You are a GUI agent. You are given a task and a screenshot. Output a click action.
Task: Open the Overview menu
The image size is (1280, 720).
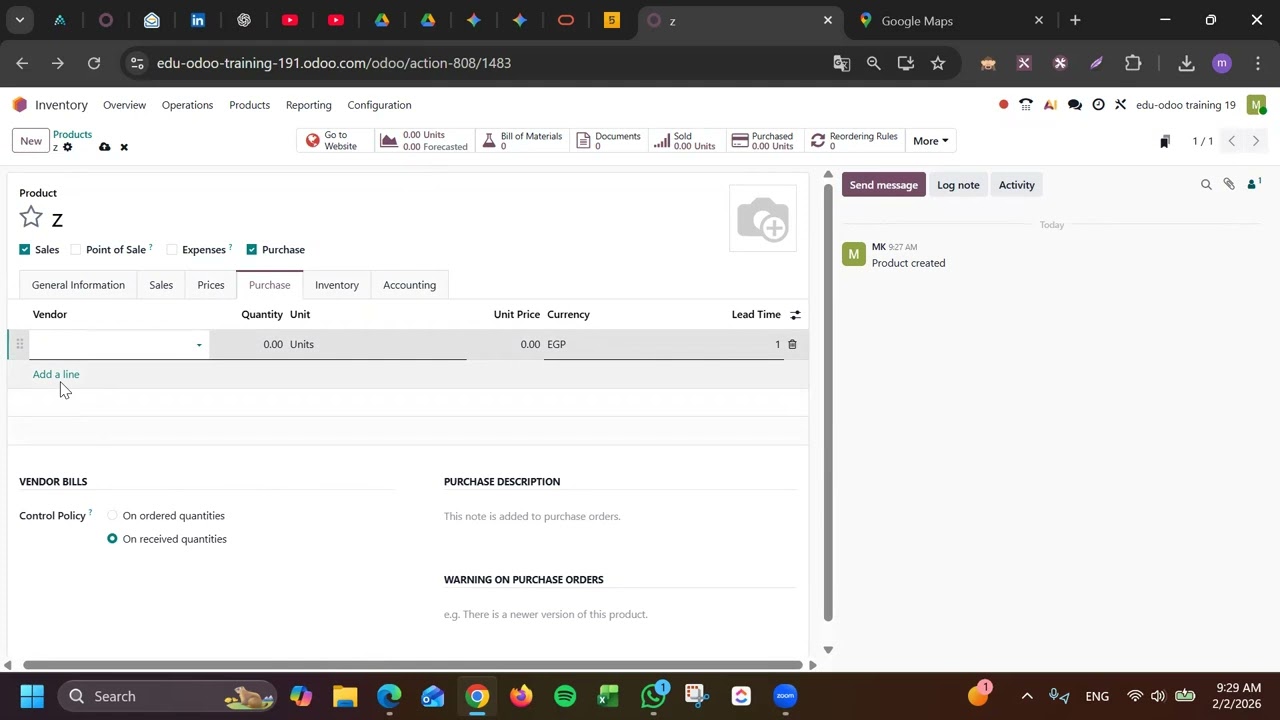pos(124,105)
